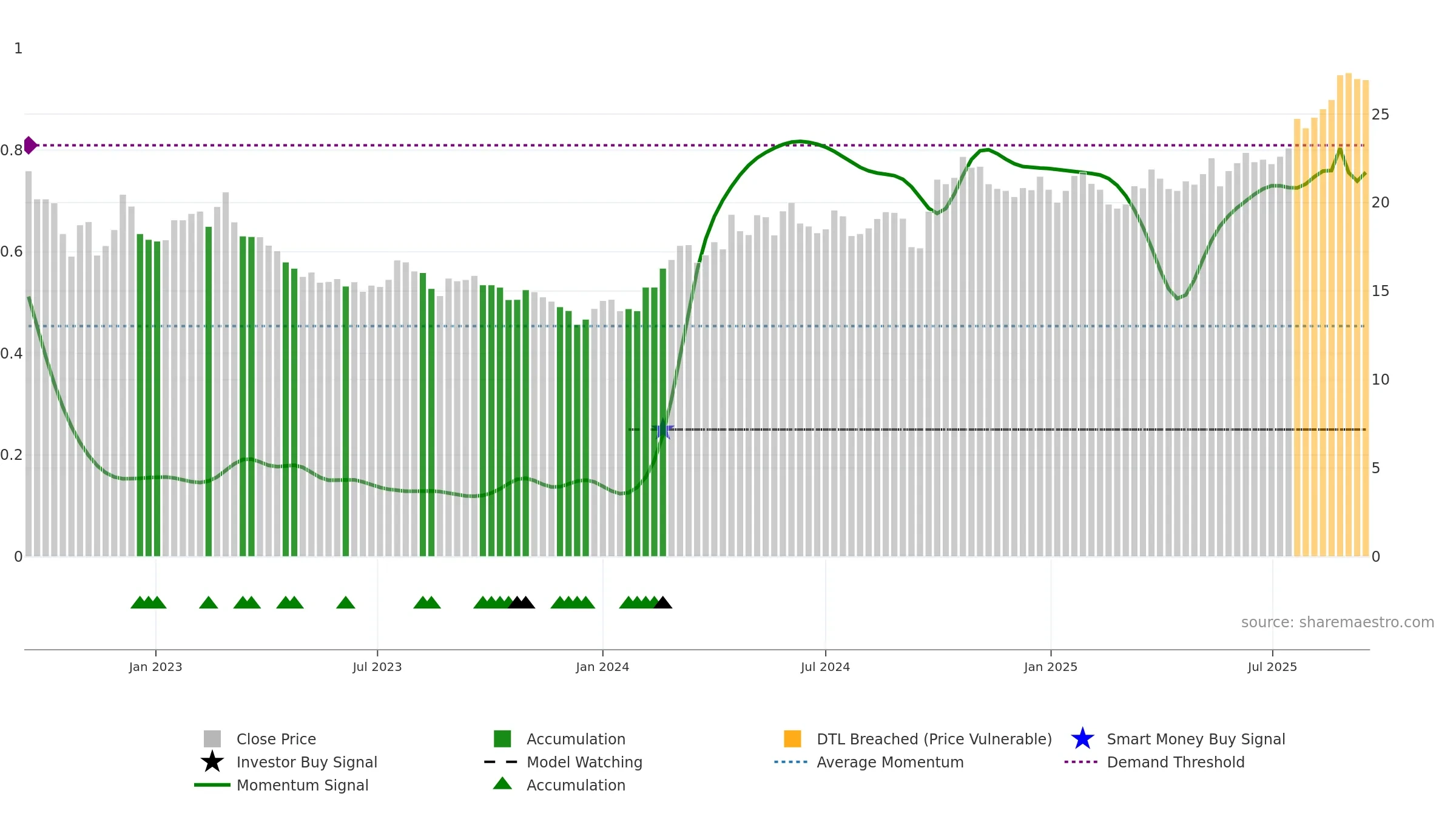This screenshot has height=819, width=1456.
Task: Click the last black triangle near Jan 2024
Action: point(663,602)
